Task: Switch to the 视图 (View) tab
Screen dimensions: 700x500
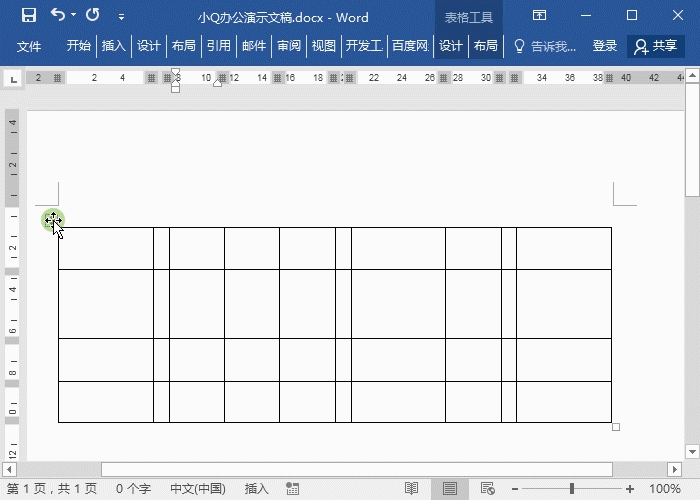Action: [x=324, y=46]
